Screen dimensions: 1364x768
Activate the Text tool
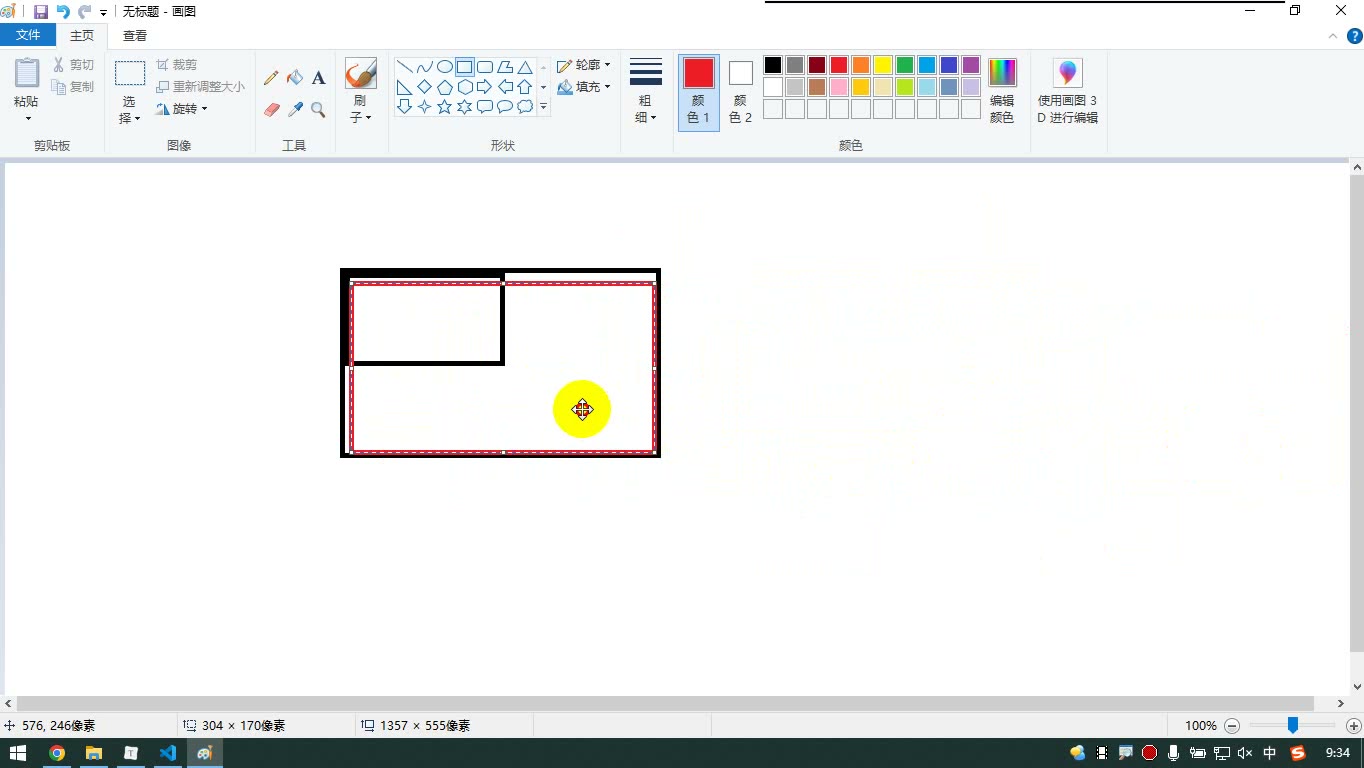[319, 78]
